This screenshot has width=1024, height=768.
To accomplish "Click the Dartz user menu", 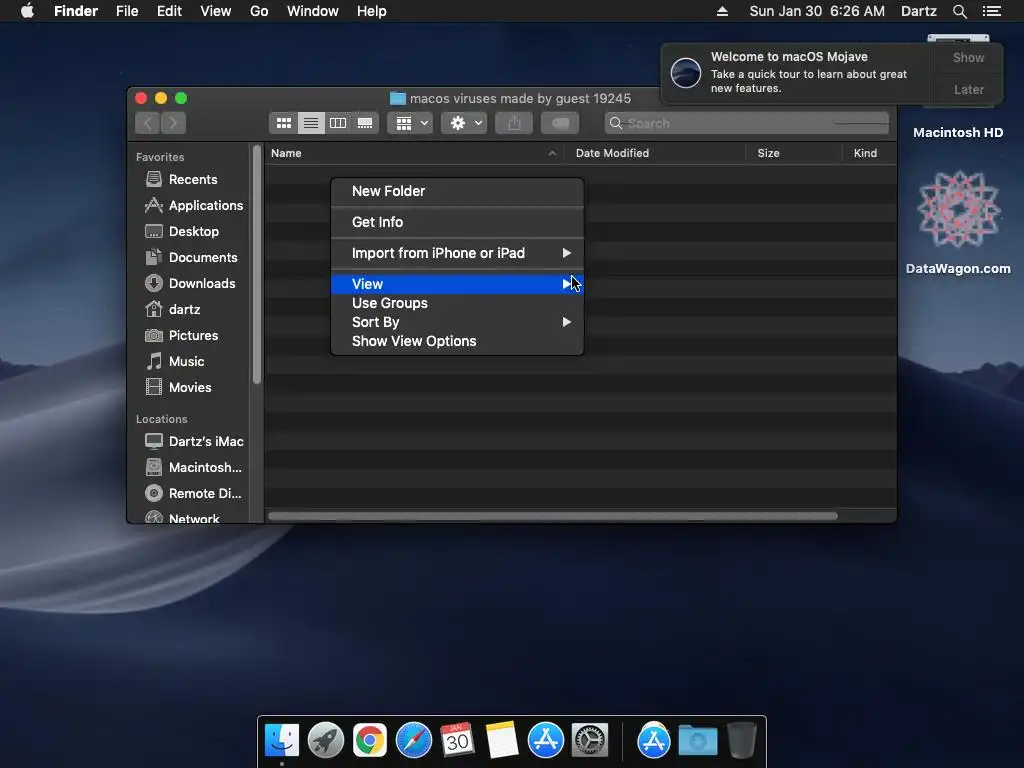I will tap(918, 11).
